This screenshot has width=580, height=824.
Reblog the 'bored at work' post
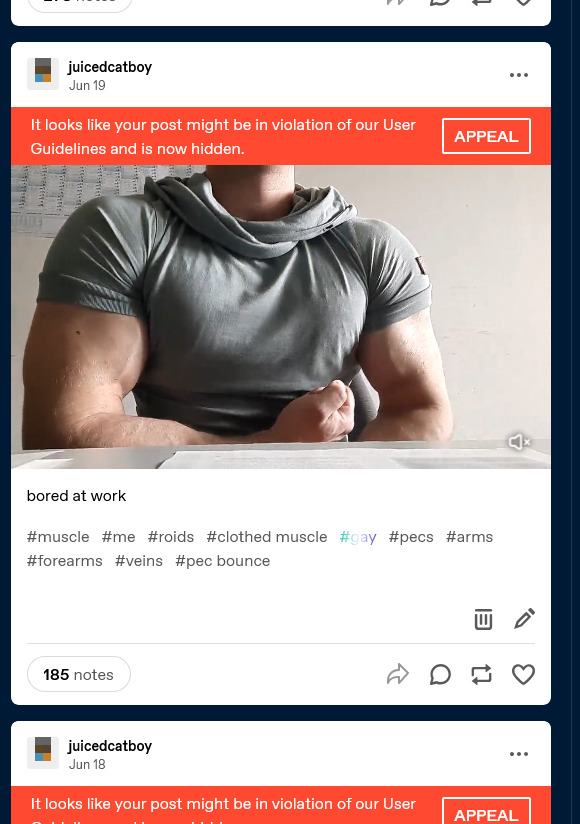[x=481, y=674]
